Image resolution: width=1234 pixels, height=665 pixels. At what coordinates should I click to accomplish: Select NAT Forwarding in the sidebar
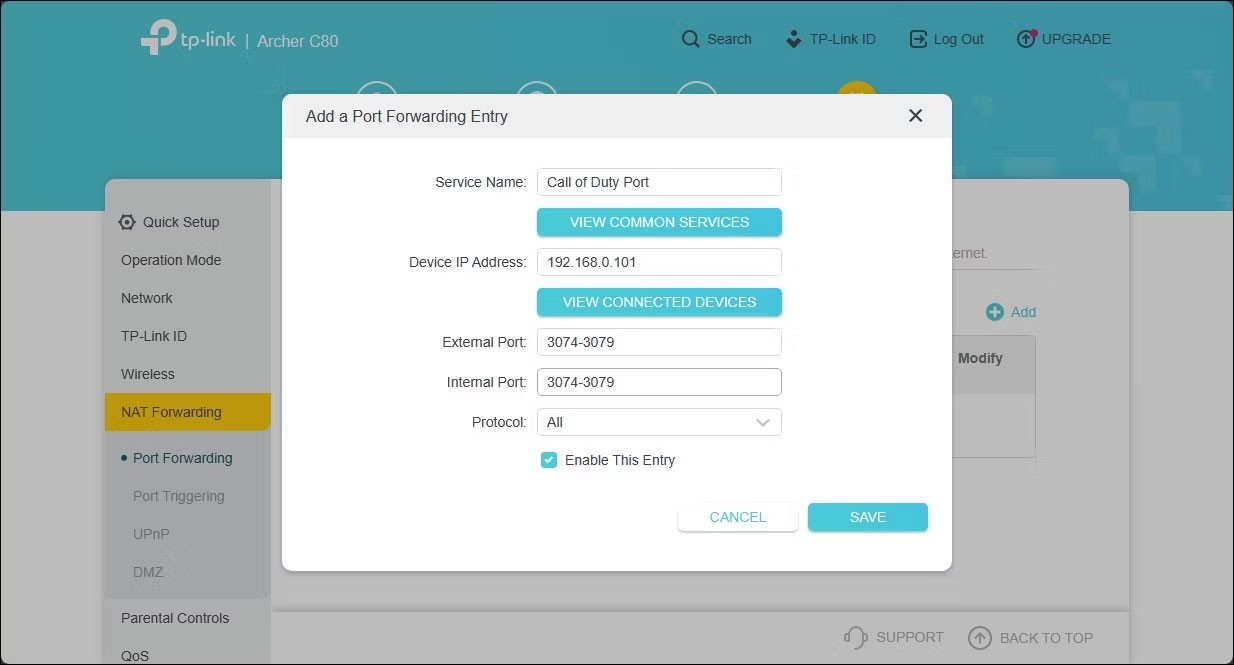click(x=171, y=412)
